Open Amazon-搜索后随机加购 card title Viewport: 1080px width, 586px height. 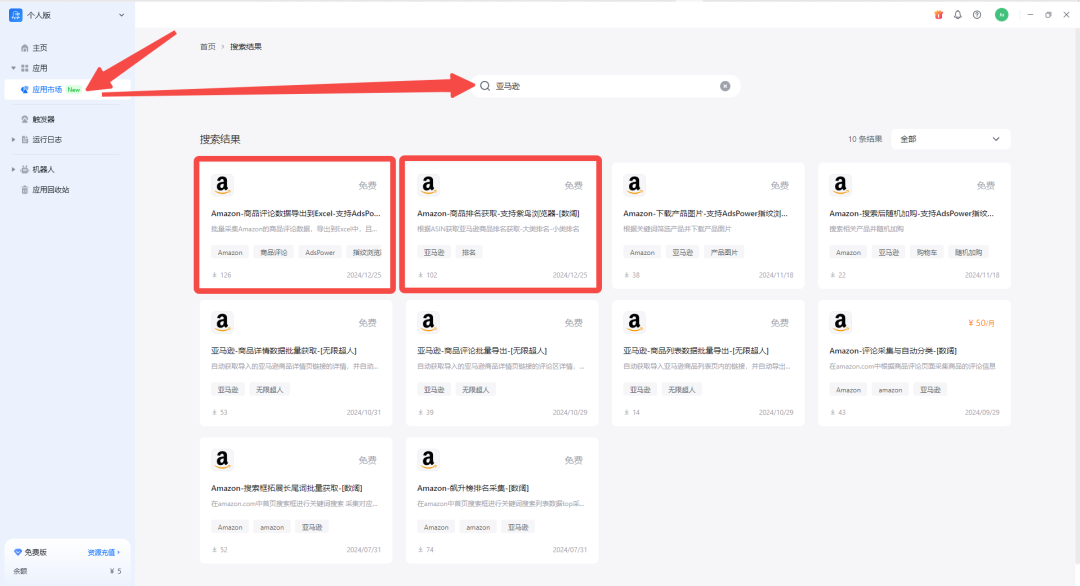[911, 213]
